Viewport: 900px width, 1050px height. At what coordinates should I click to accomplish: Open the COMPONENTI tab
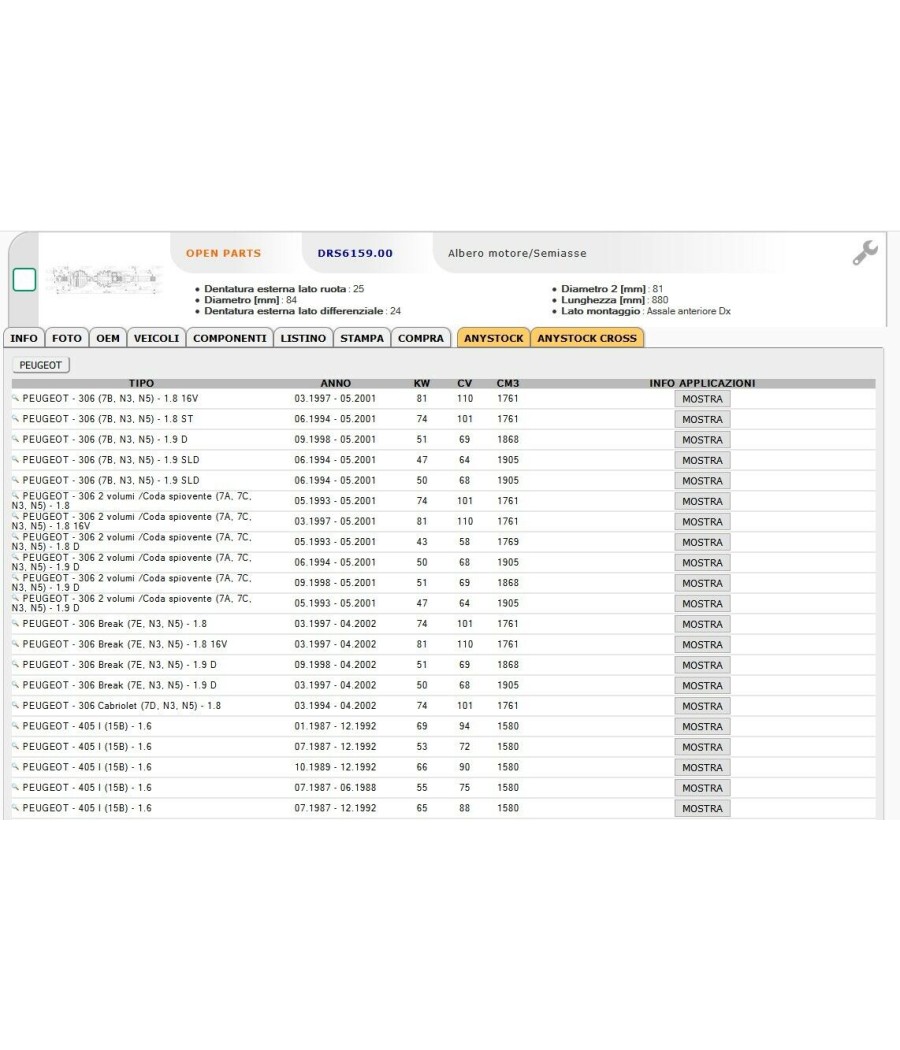230,338
